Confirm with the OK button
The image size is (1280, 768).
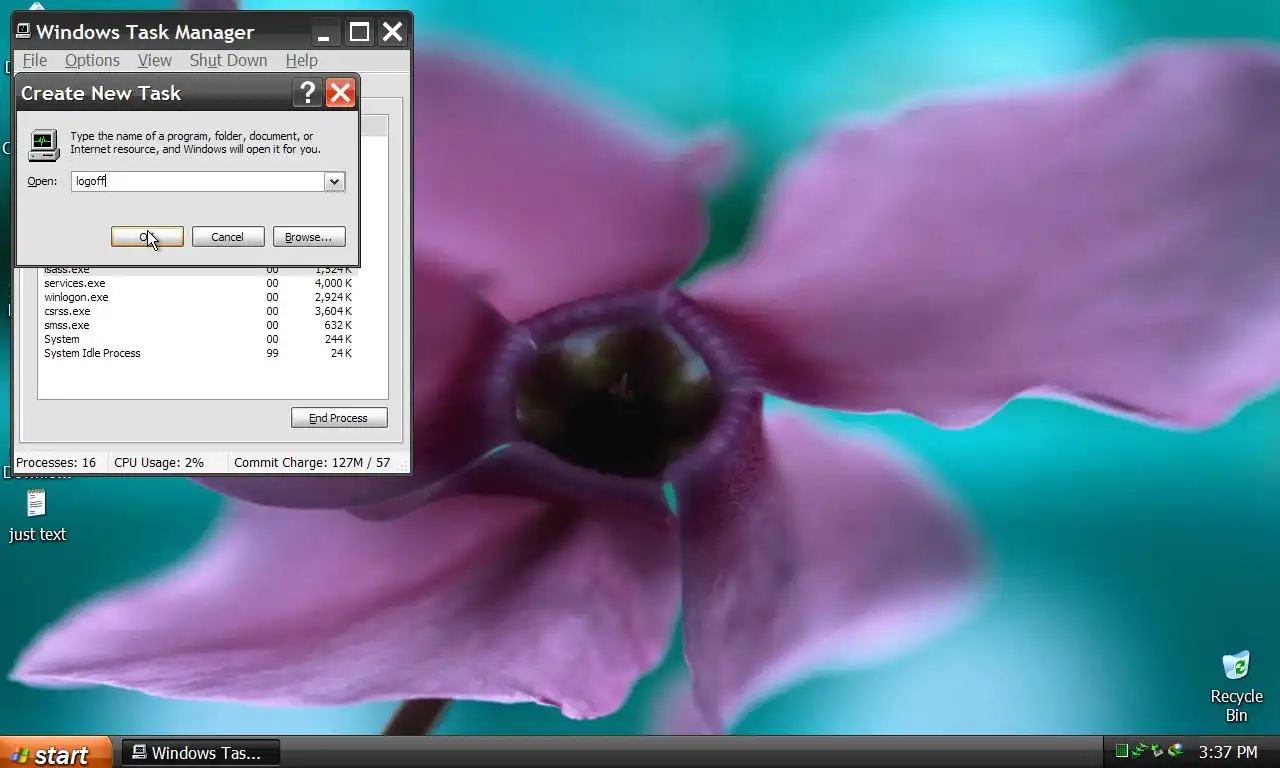(147, 237)
